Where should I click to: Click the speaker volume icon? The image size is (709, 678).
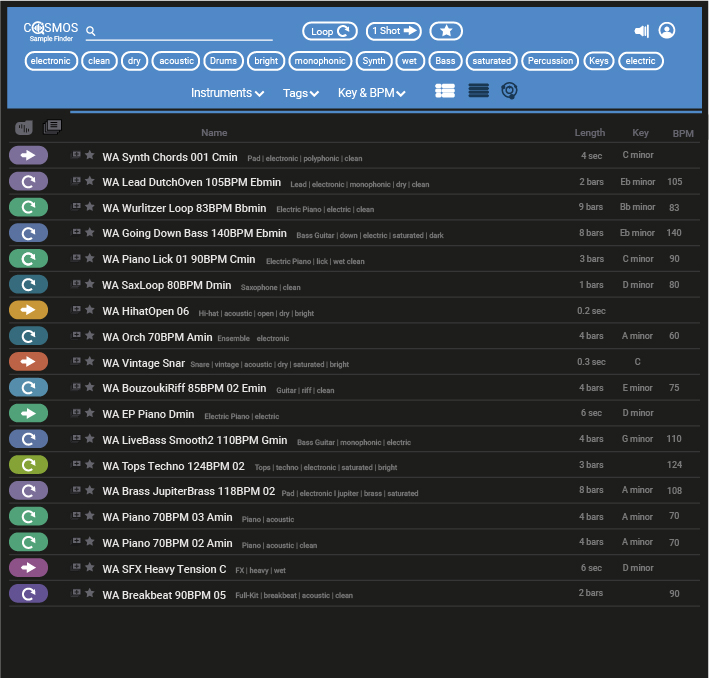(x=641, y=31)
